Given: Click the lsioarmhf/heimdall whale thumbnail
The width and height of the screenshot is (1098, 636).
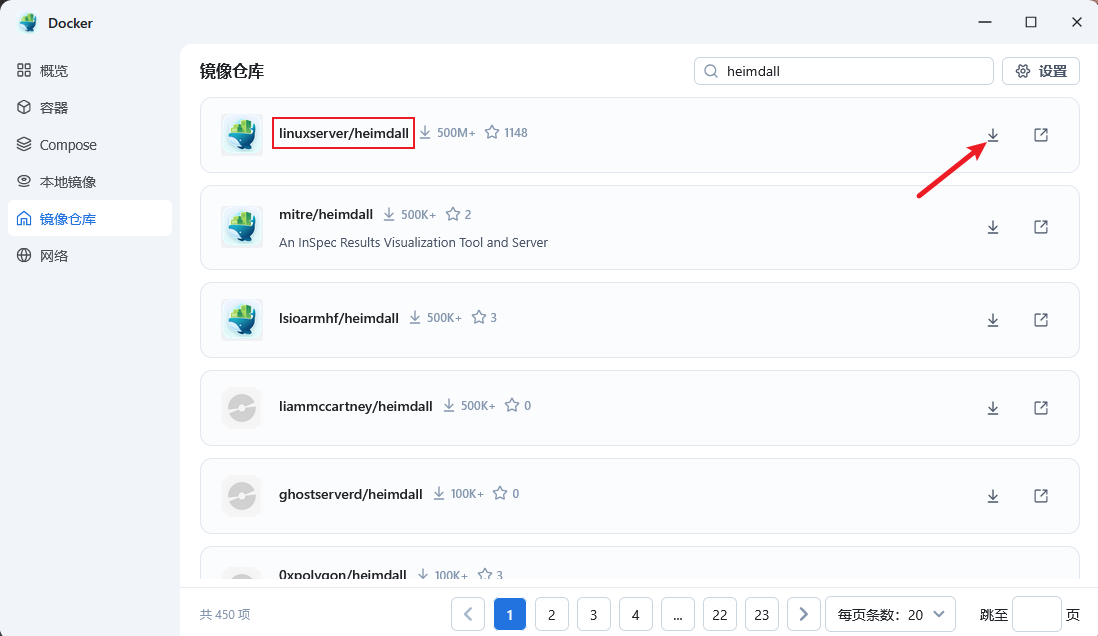Looking at the screenshot, I should click(242, 320).
